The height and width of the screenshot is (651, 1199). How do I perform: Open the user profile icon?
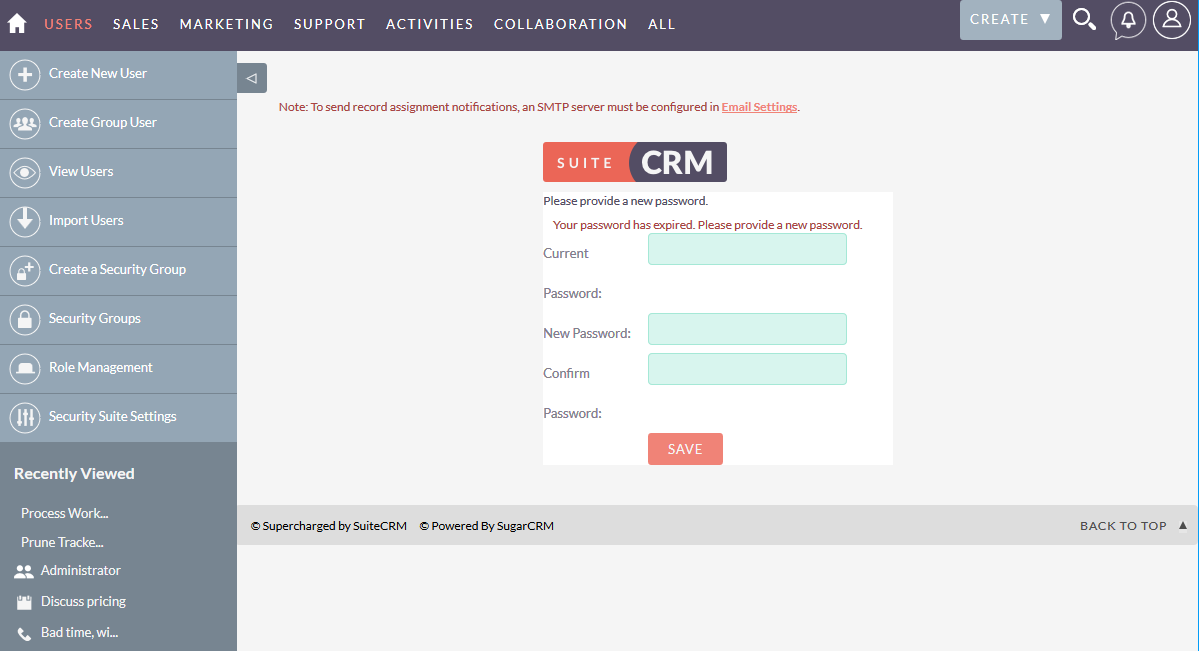pyautogui.click(x=1171, y=20)
